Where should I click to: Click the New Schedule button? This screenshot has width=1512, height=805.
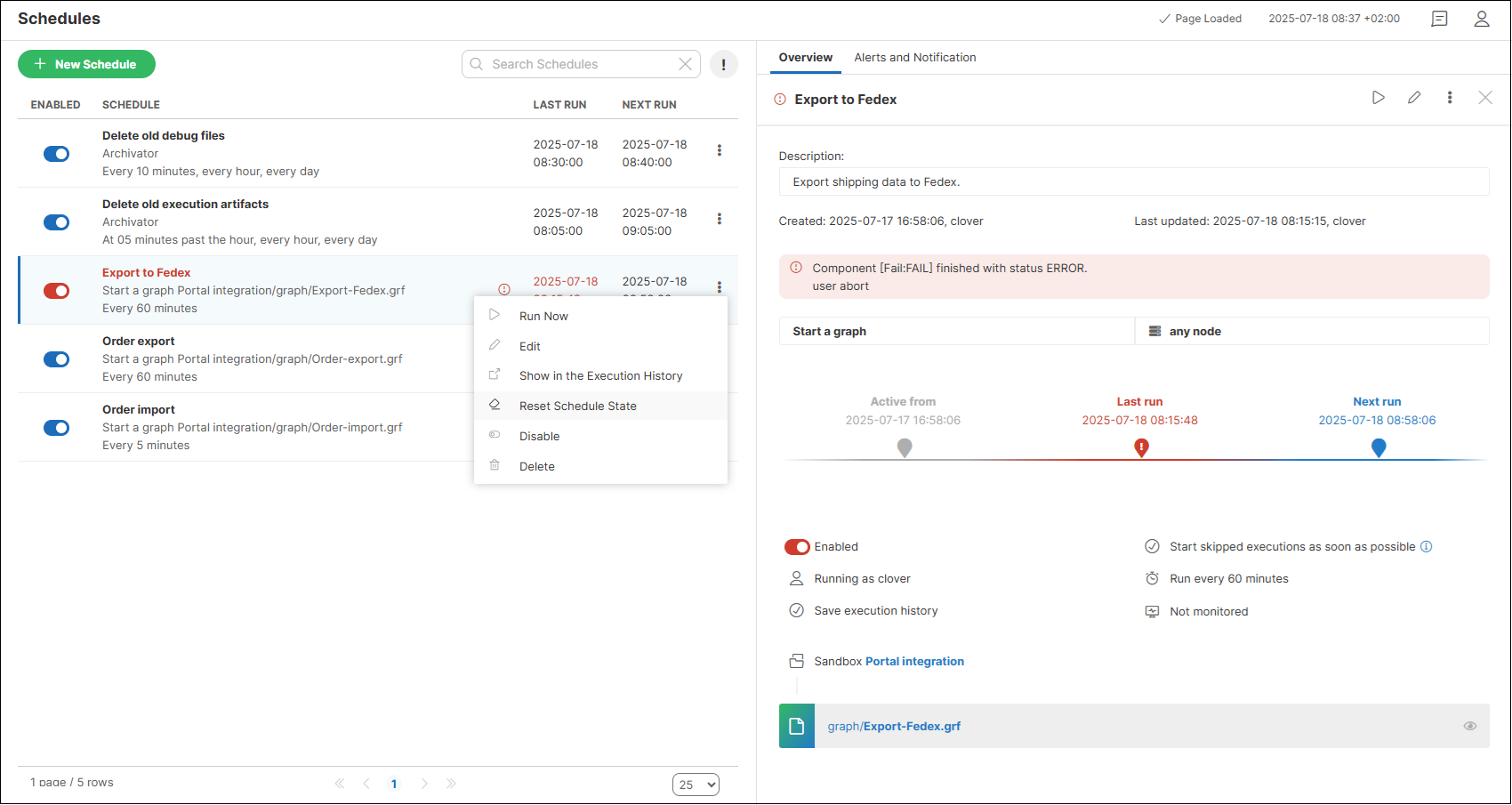coord(86,64)
